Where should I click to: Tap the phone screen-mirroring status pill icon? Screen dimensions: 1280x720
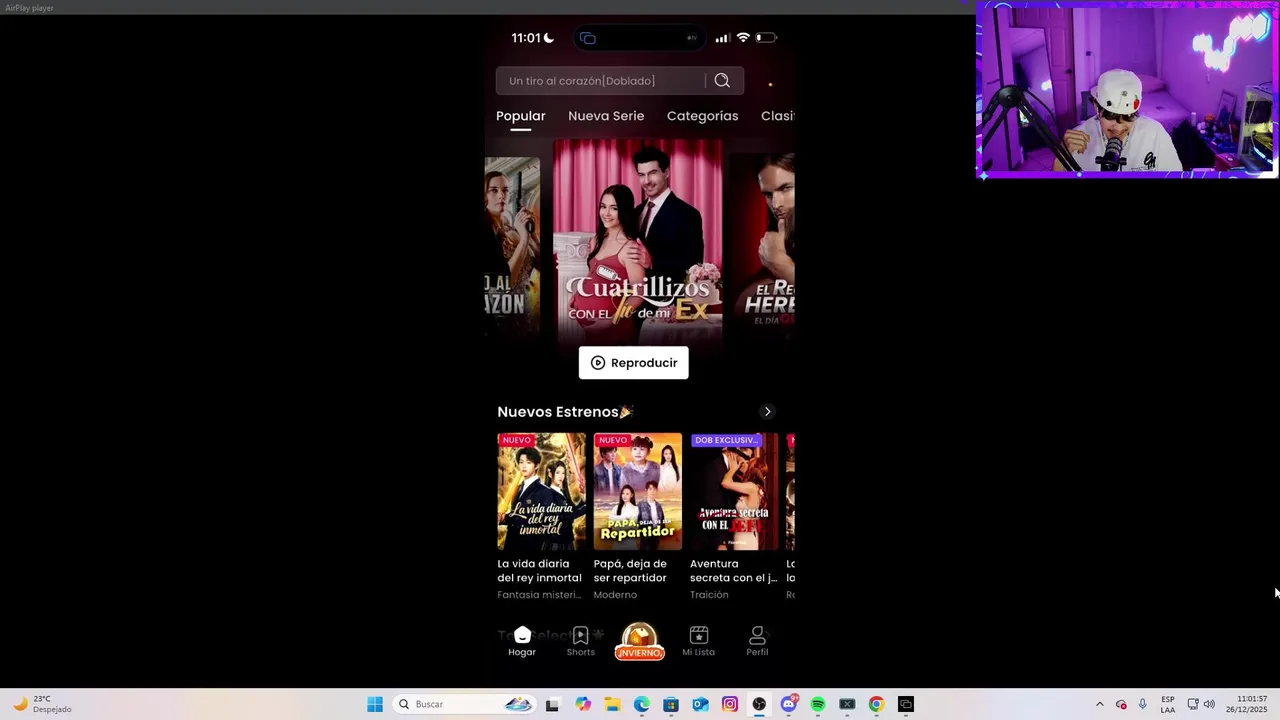coord(588,38)
